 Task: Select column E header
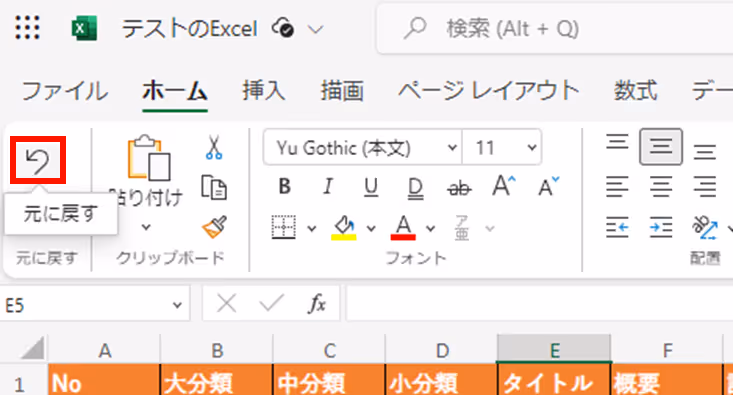554,350
